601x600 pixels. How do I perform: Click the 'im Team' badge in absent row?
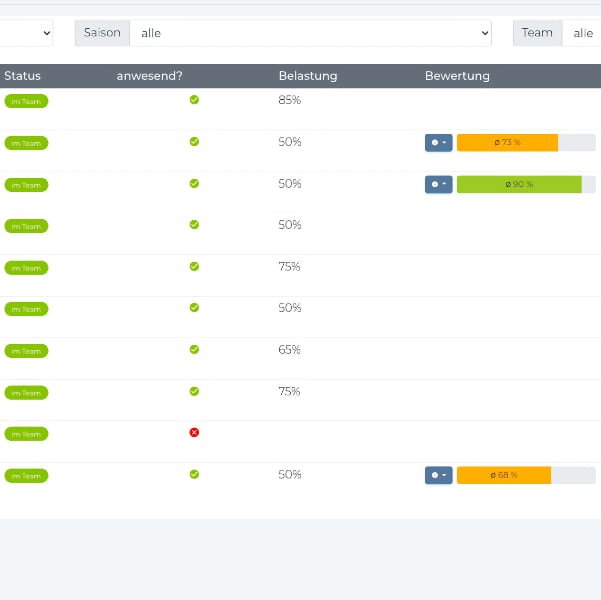26,434
